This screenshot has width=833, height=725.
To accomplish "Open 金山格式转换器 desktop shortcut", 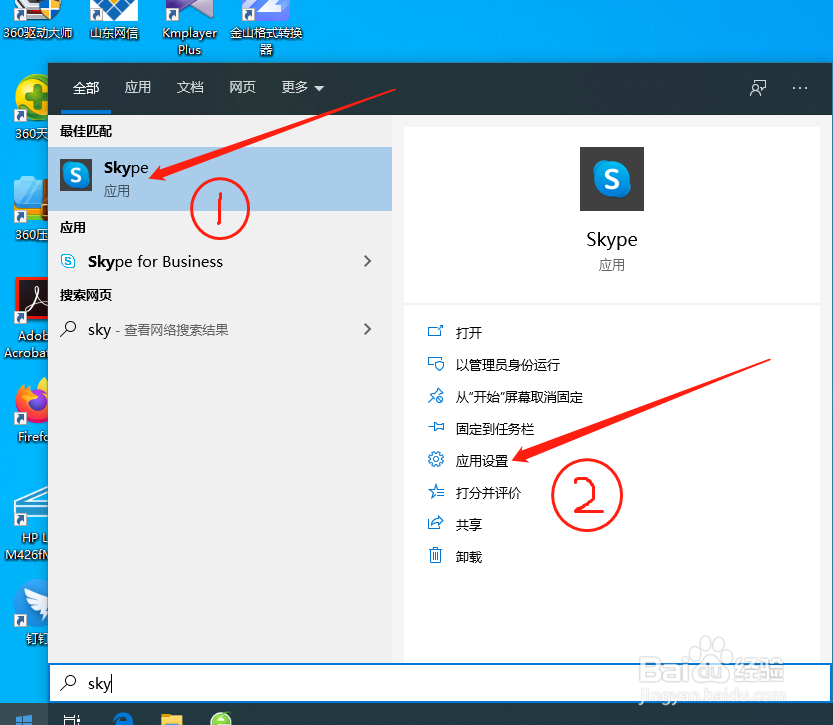I will point(266,28).
